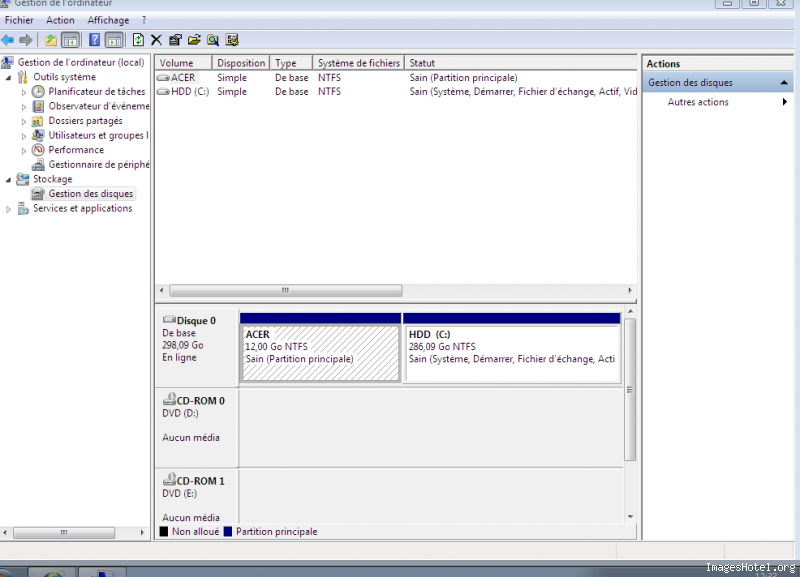Click the magnifier search toolbar icon
800x577 pixels.
pyautogui.click(x=213, y=40)
